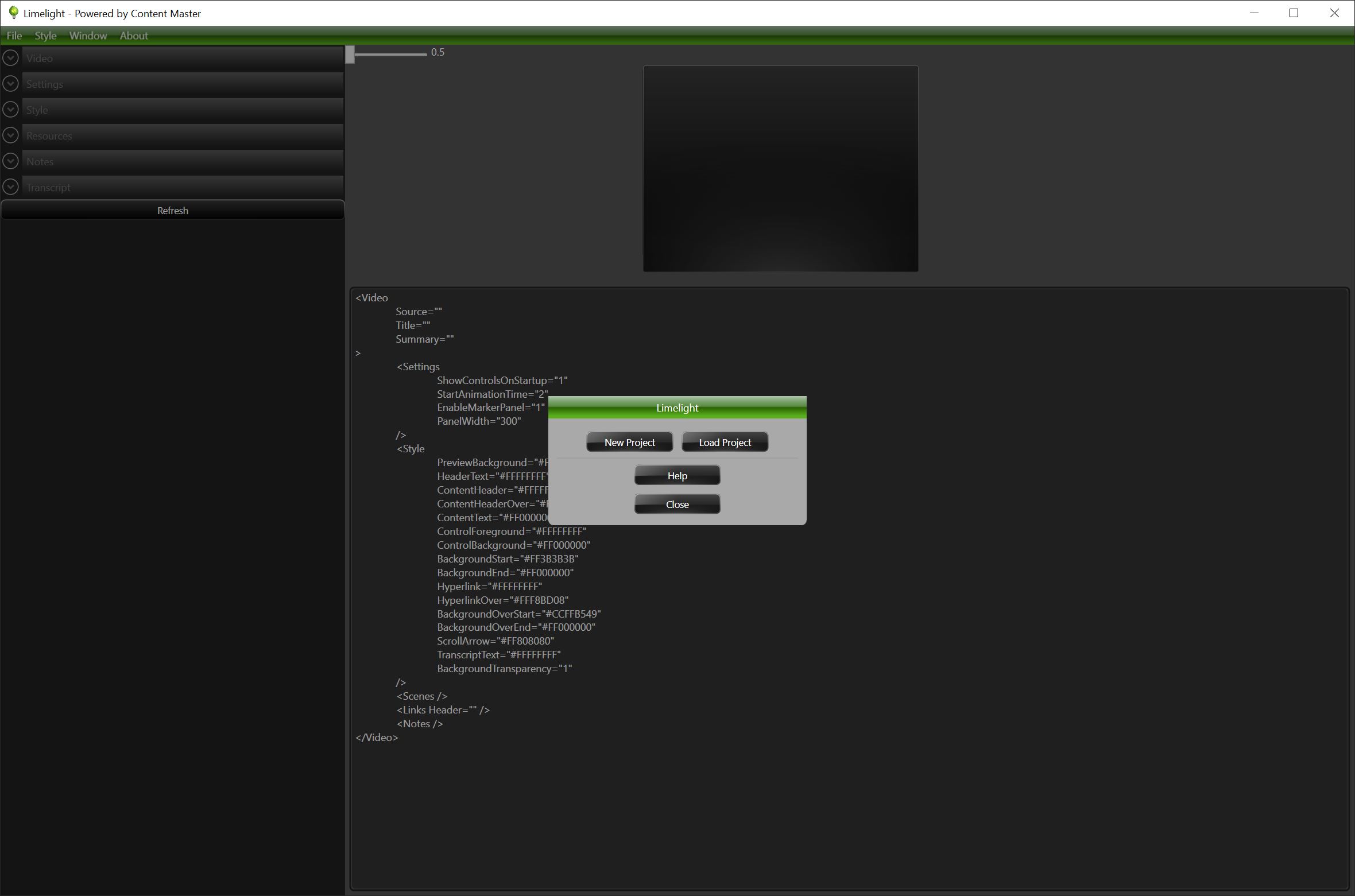
Task: Open the File menu
Action: click(14, 36)
